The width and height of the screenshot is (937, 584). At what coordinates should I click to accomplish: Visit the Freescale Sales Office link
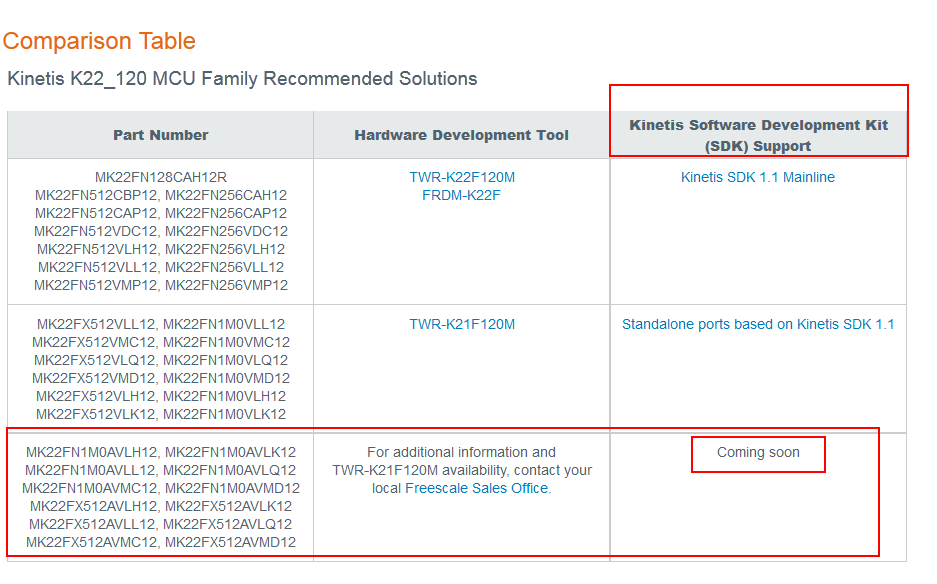coord(477,488)
